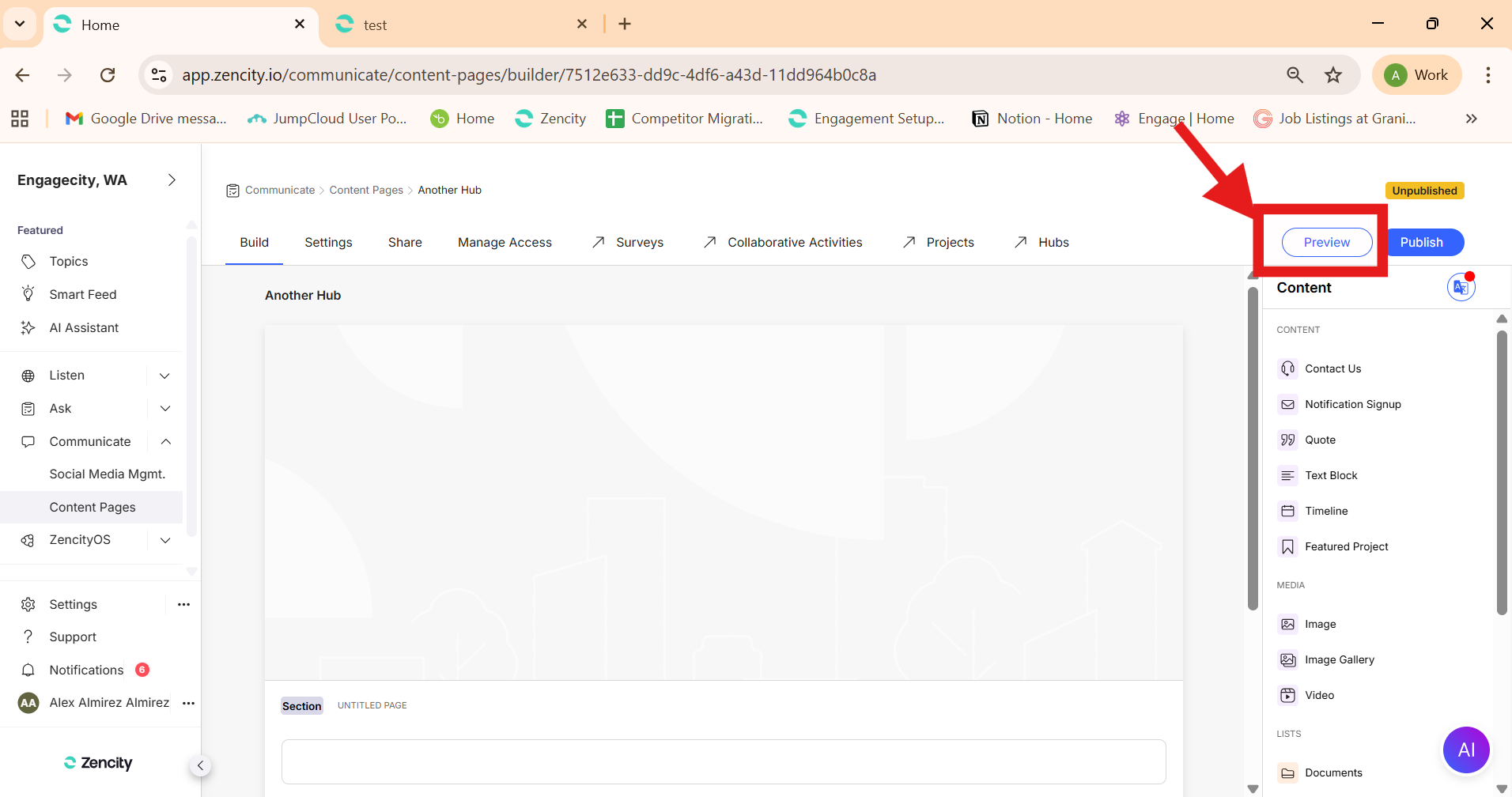Switch to the Settings tab
The height and width of the screenshot is (797, 1512).
(328, 242)
